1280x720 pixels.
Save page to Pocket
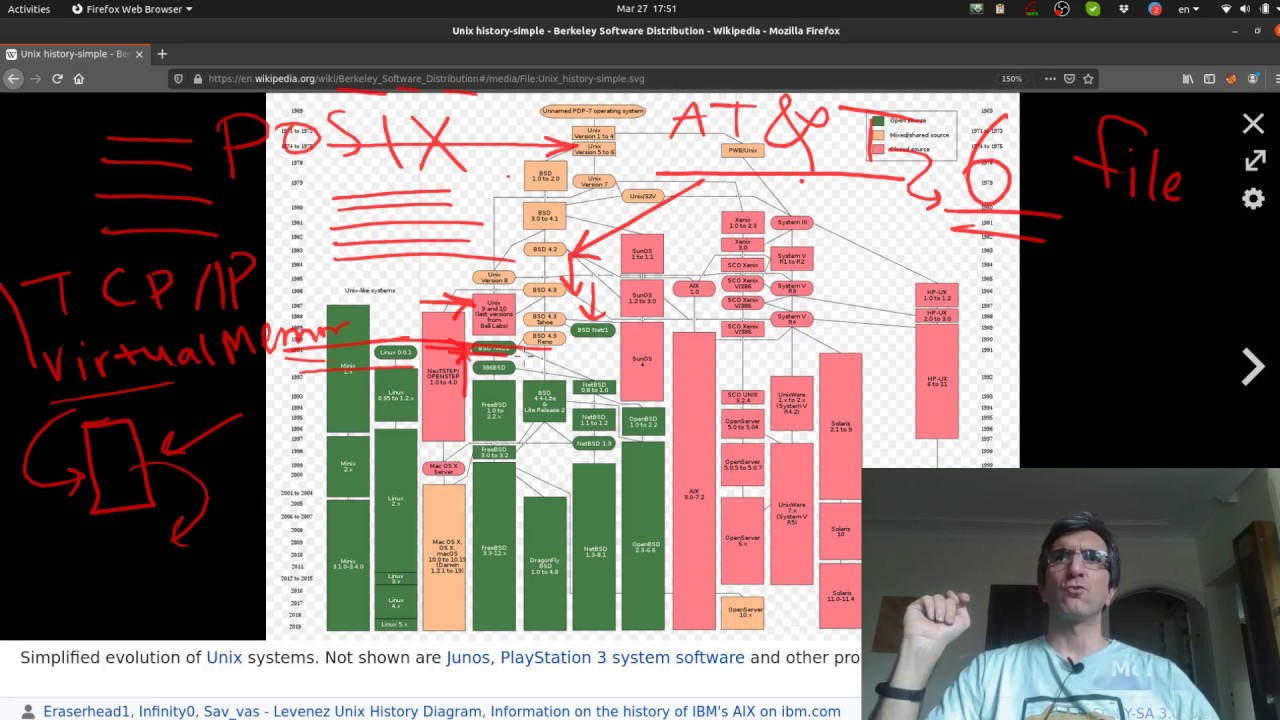click(1069, 79)
